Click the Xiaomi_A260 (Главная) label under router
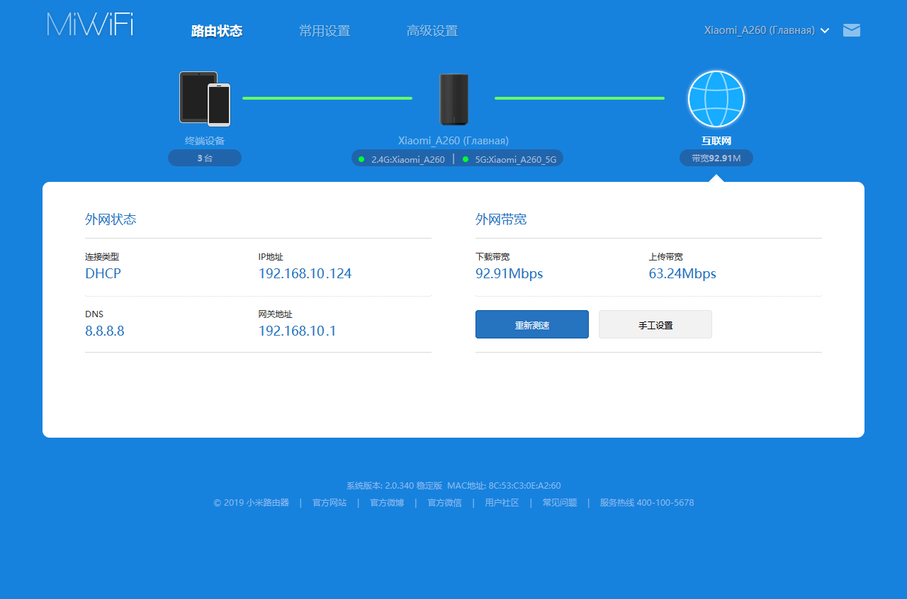The height and width of the screenshot is (599, 907). click(454, 140)
